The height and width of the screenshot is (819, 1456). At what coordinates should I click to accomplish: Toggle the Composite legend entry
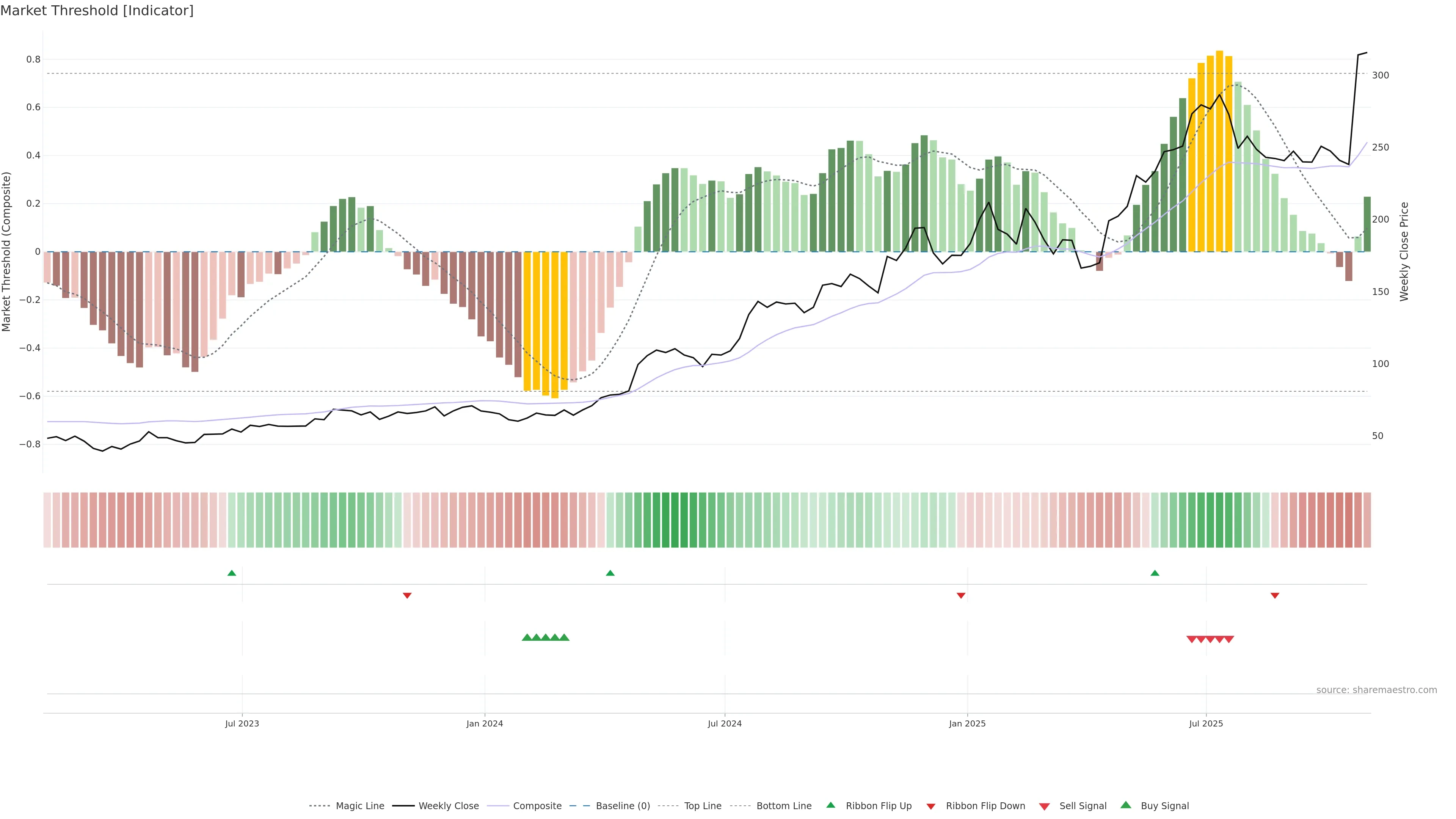pos(537,806)
